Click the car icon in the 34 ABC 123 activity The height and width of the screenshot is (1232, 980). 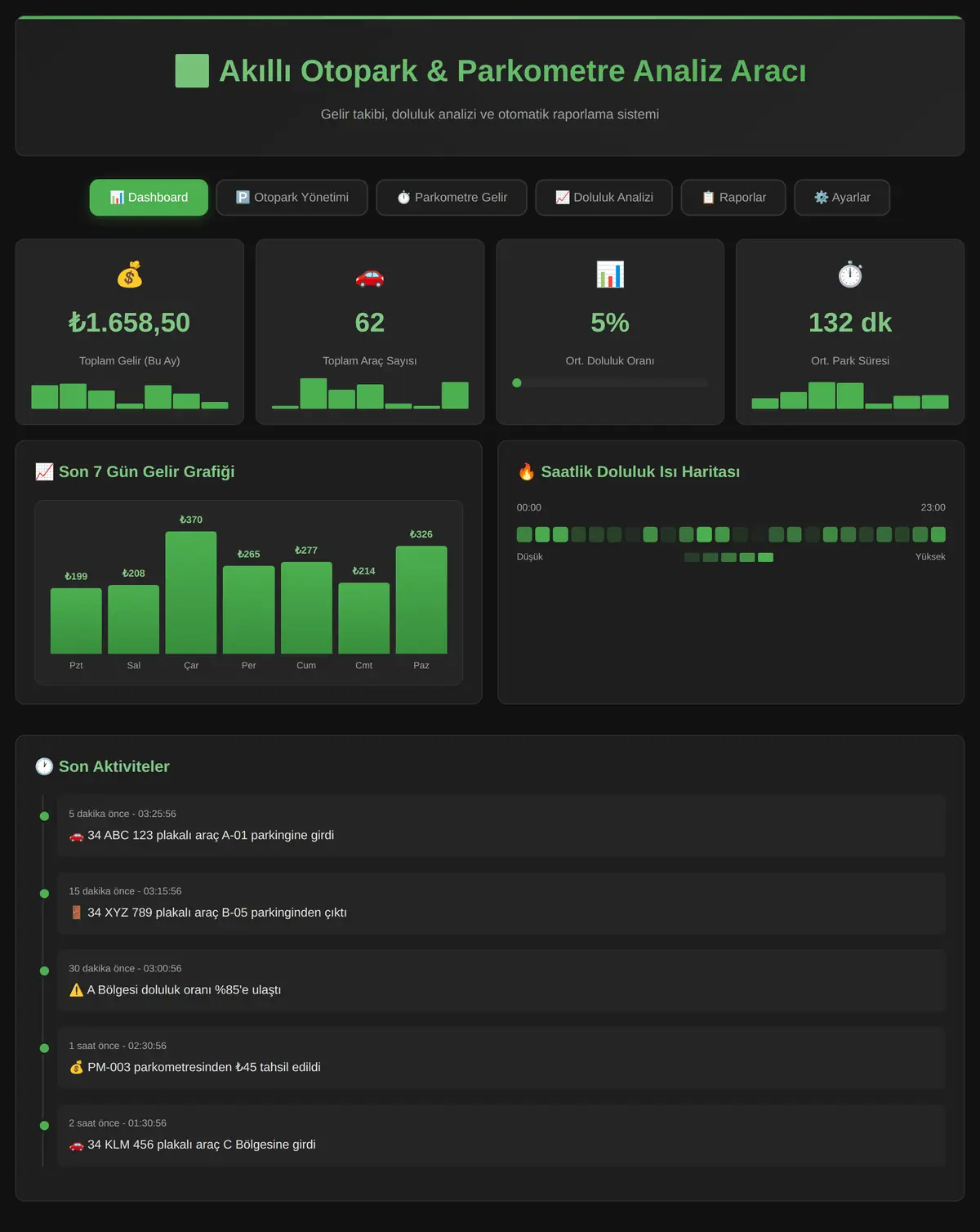coord(76,836)
